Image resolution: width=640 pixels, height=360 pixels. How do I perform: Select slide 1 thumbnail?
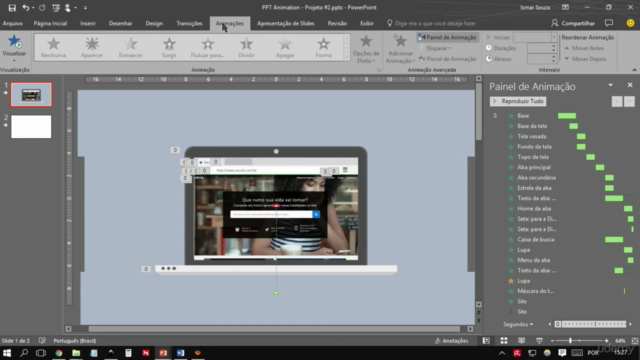click(x=31, y=95)
